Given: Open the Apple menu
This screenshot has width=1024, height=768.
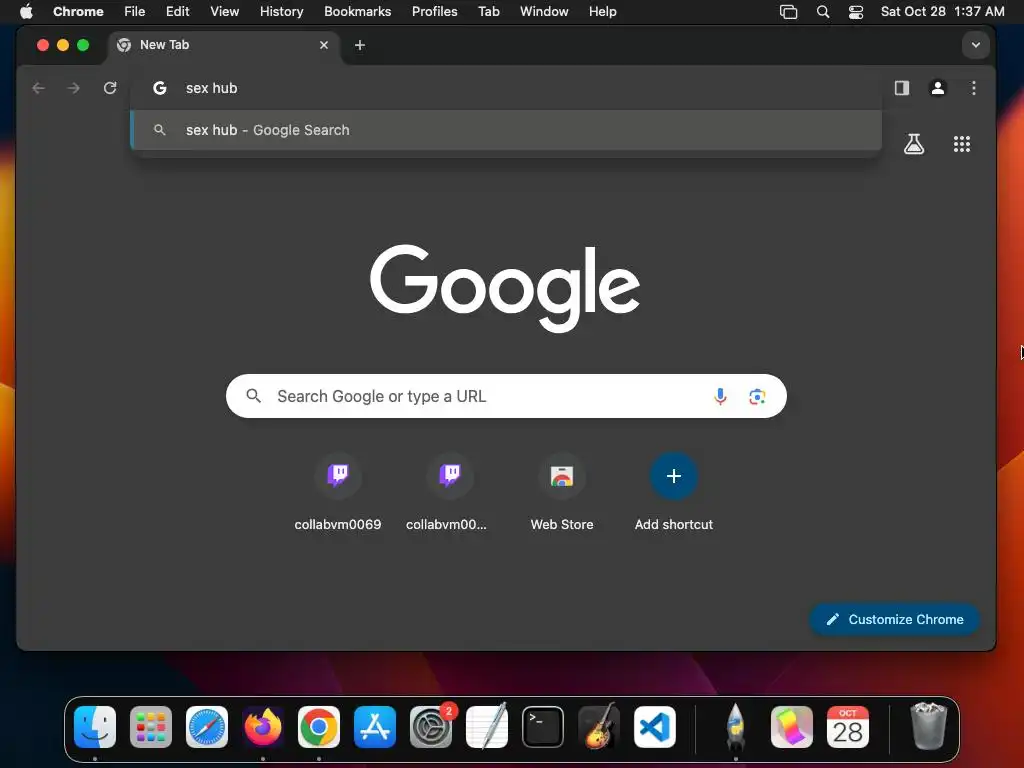Looking at the screenshot, I should pyautogui.click(x=26, y=11).
